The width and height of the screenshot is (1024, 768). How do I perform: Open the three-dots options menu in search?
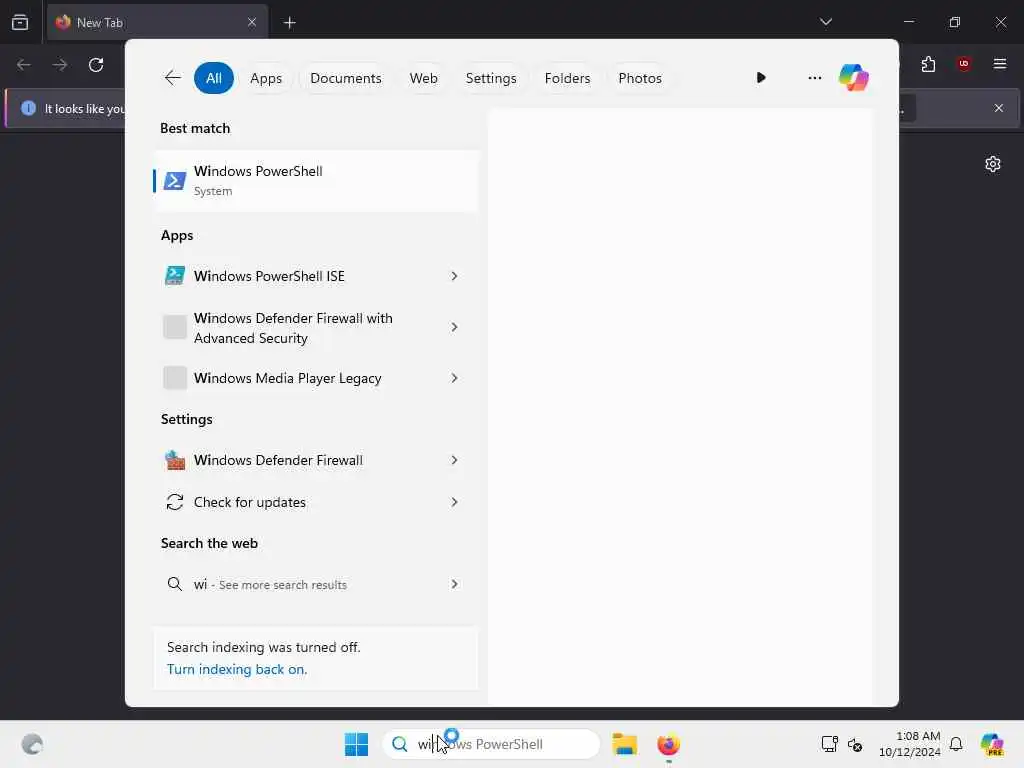[814, 78]
